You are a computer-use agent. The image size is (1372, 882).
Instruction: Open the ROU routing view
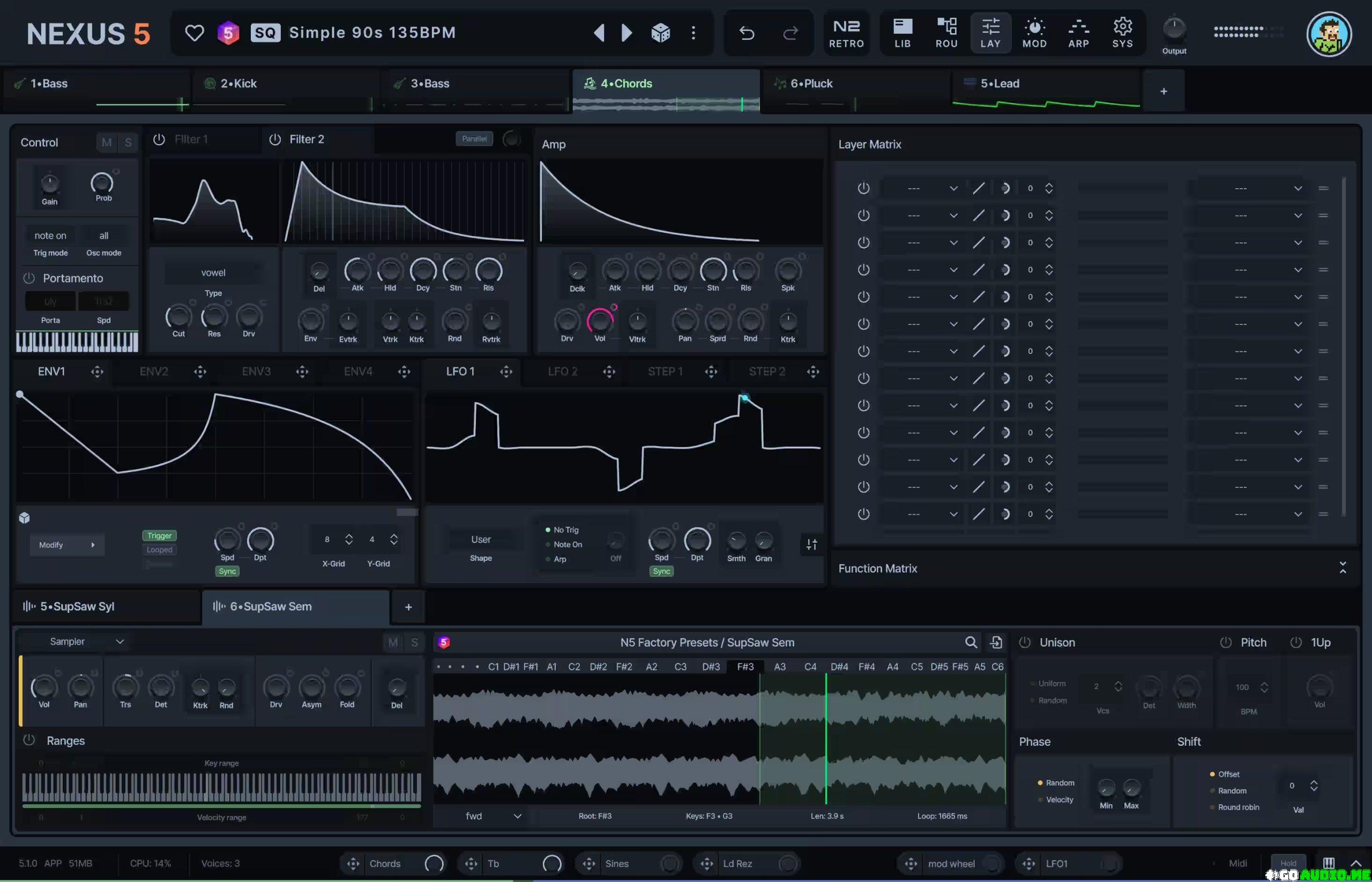946,33
